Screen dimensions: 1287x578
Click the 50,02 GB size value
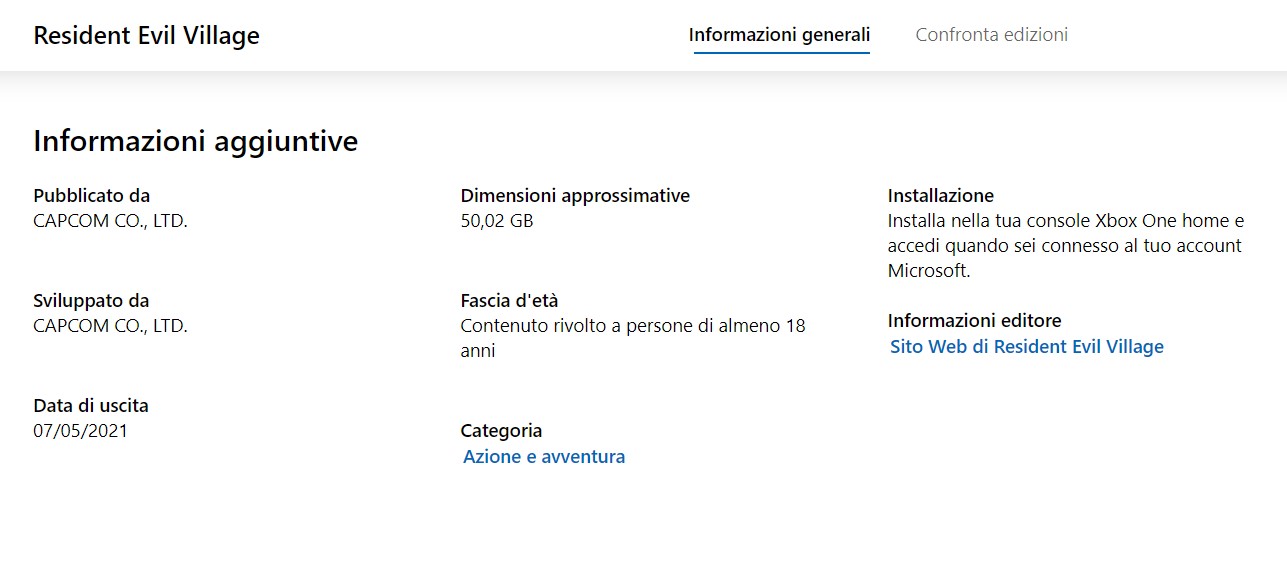pyautogui.click(x=497, y=221)
